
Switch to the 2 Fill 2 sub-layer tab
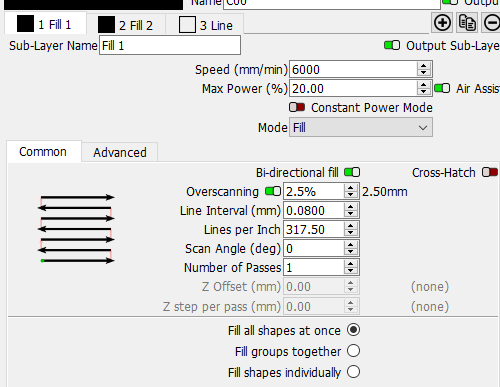coord(126,25)
